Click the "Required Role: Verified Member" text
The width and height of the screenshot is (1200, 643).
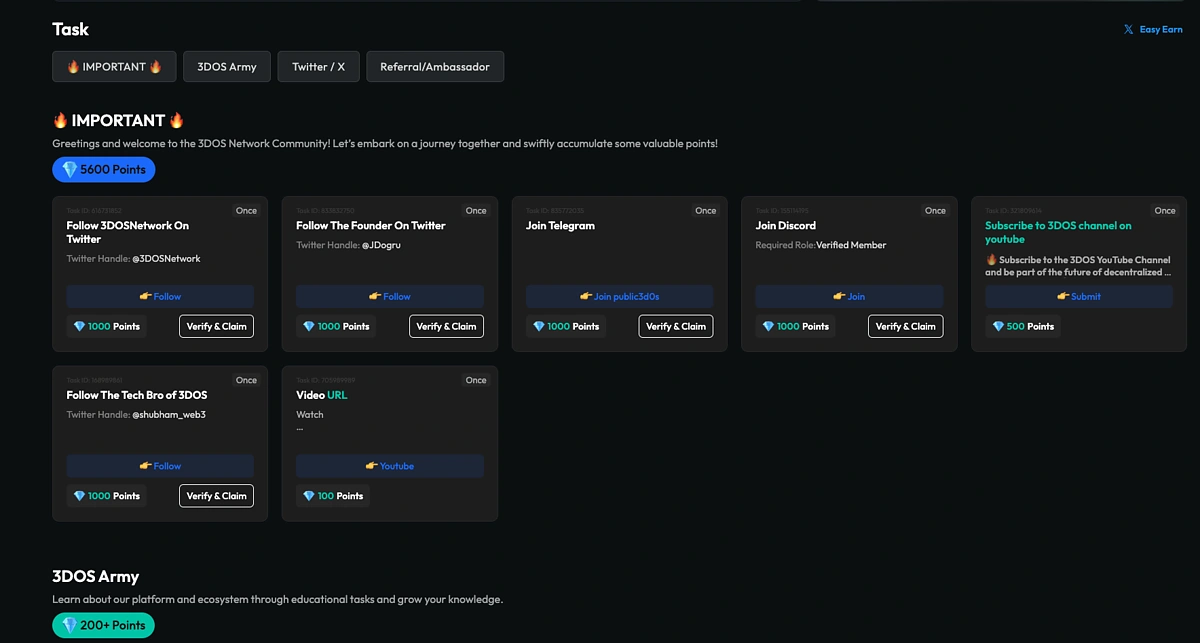[x=821, y=245]
